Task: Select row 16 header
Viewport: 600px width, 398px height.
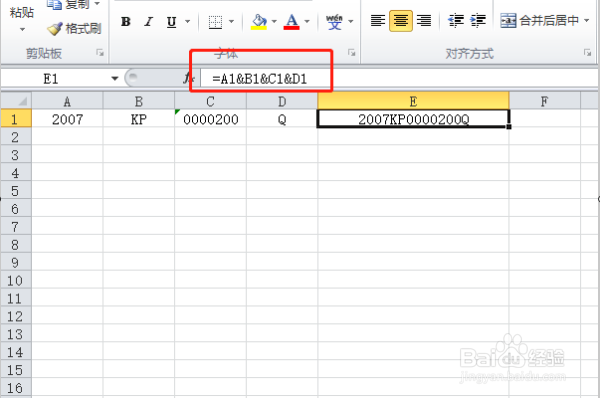Action: [x=16, y=388]
